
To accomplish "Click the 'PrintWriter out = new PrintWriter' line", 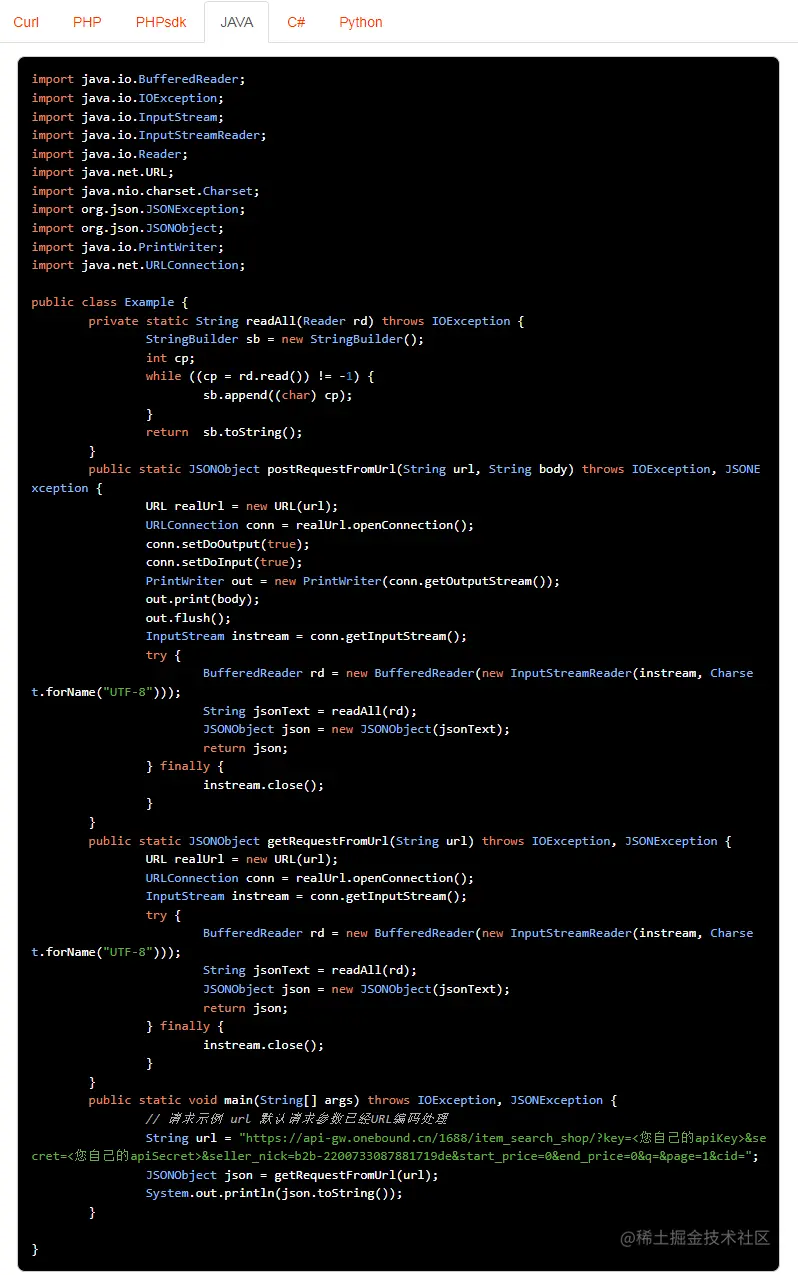I will (x=353, y=581).
